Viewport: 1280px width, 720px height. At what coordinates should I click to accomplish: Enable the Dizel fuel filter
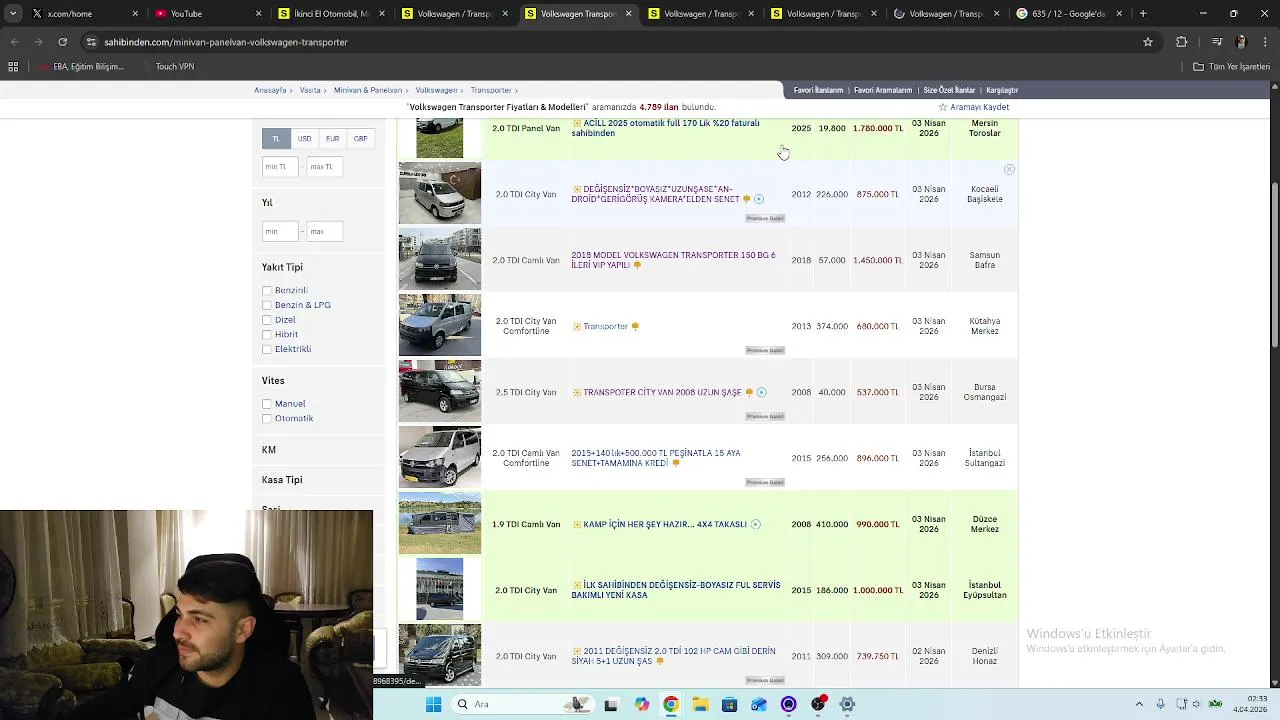(267, 320)
